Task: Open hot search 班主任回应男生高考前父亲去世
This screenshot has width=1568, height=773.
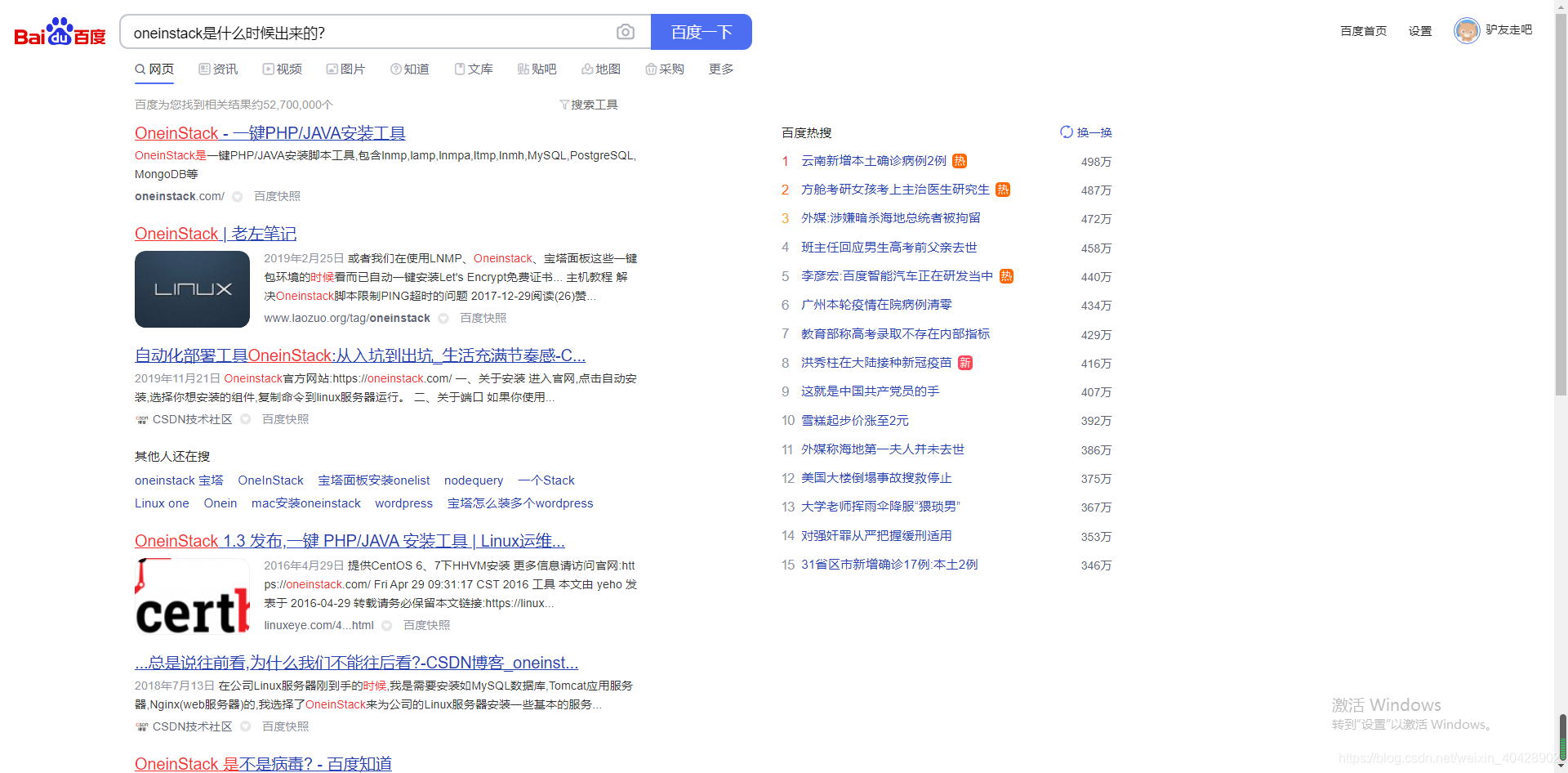Action: click(x=889, y=248)
